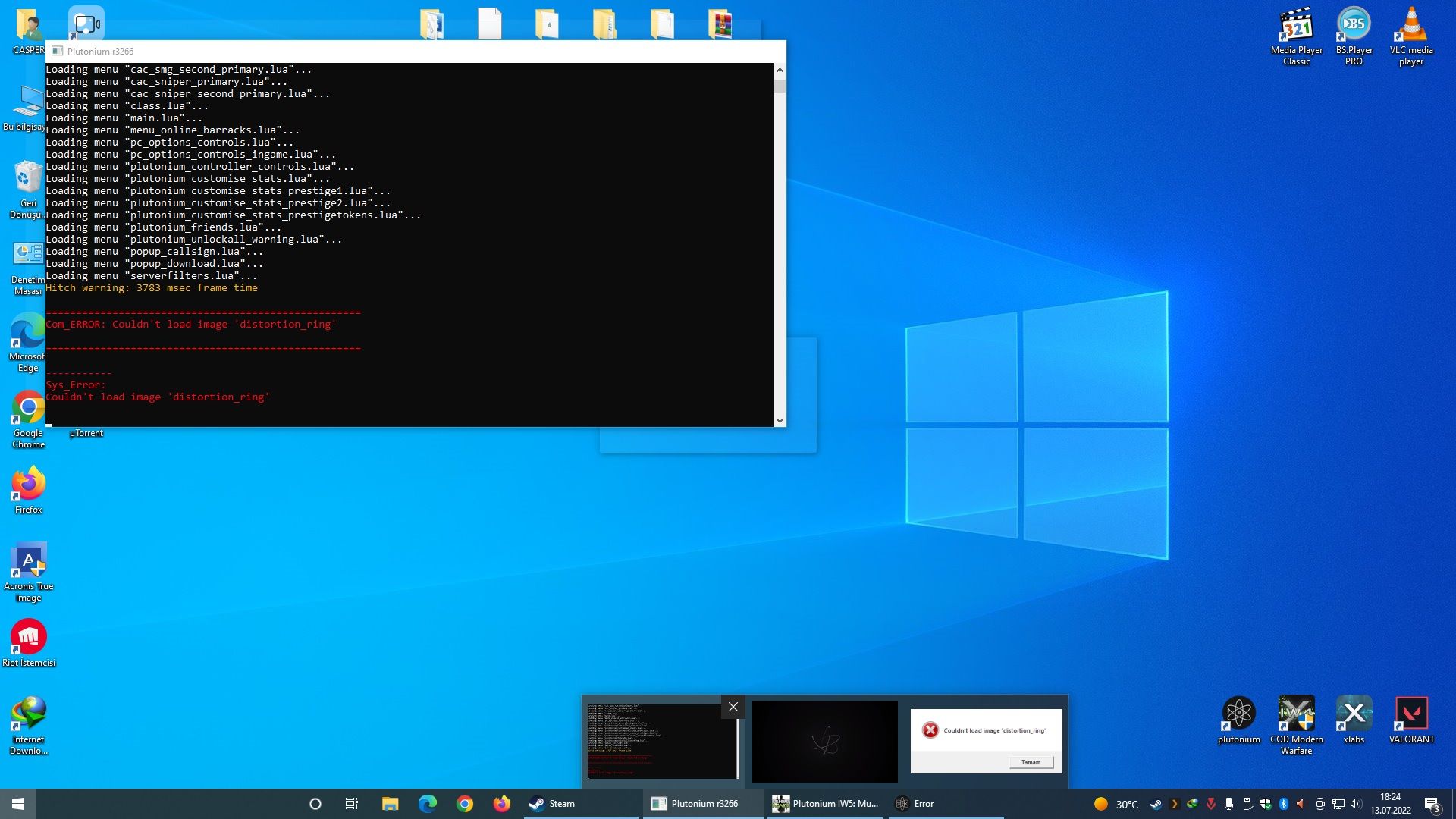Click the Hitch warning 3783 msec line
The width and height of the screenshot is (1456, 819).
click(x=152, y=288)
